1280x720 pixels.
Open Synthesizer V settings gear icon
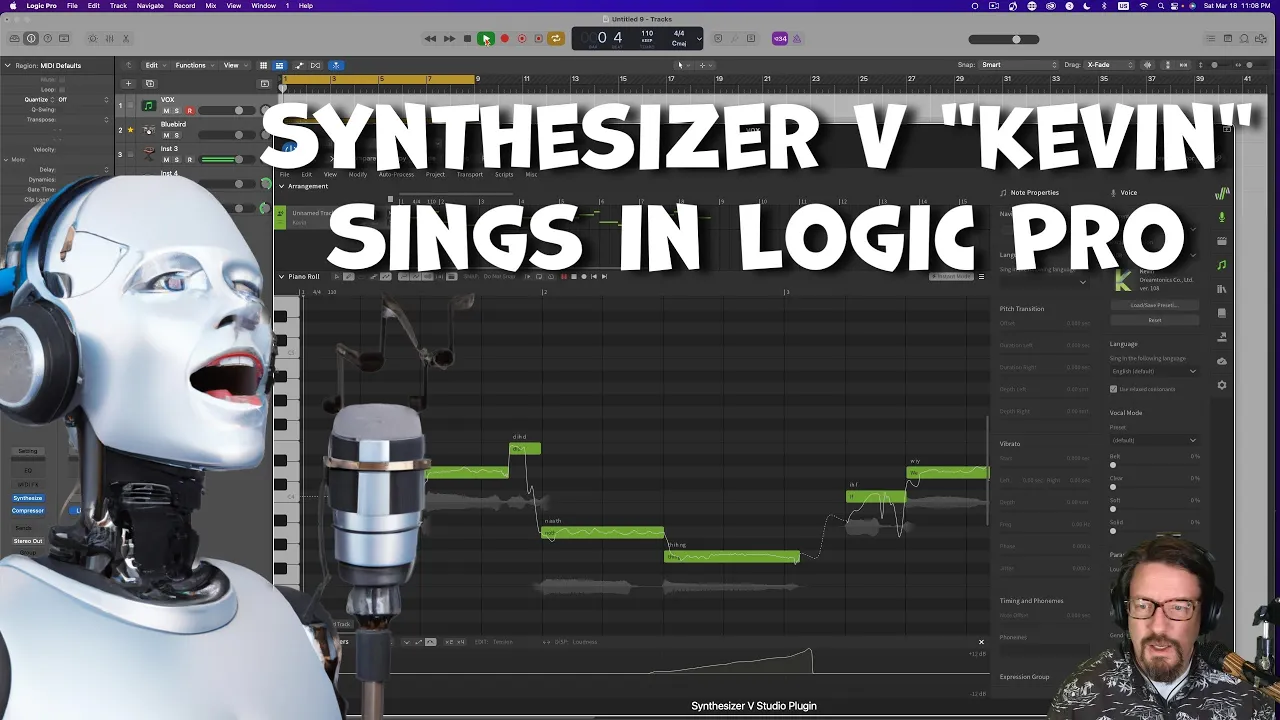[1222, 385]
